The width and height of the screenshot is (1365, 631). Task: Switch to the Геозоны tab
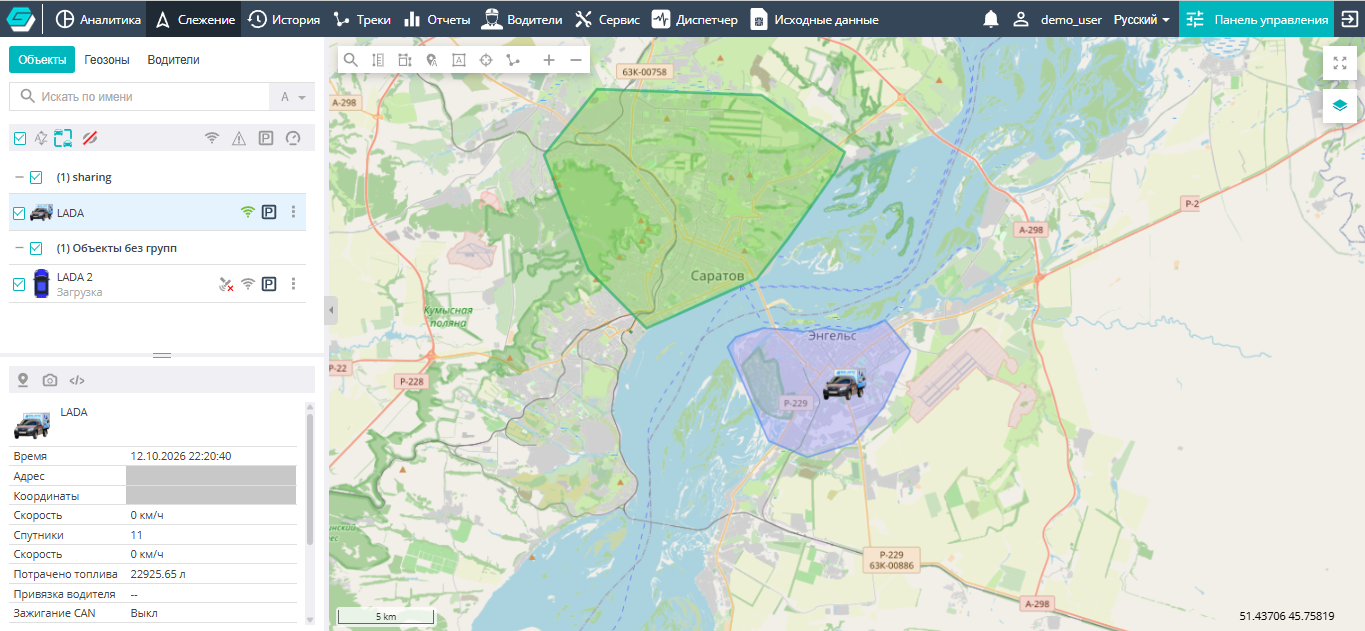[107, 60]
